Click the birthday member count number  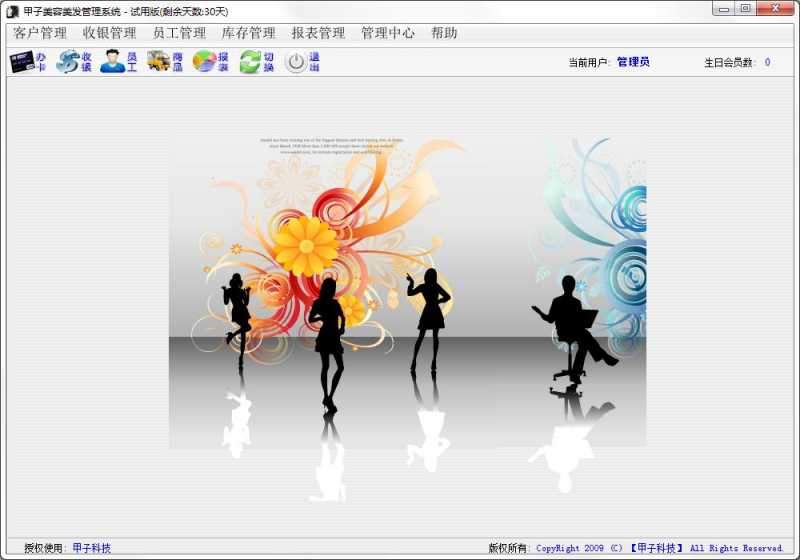tap(767, 62)
